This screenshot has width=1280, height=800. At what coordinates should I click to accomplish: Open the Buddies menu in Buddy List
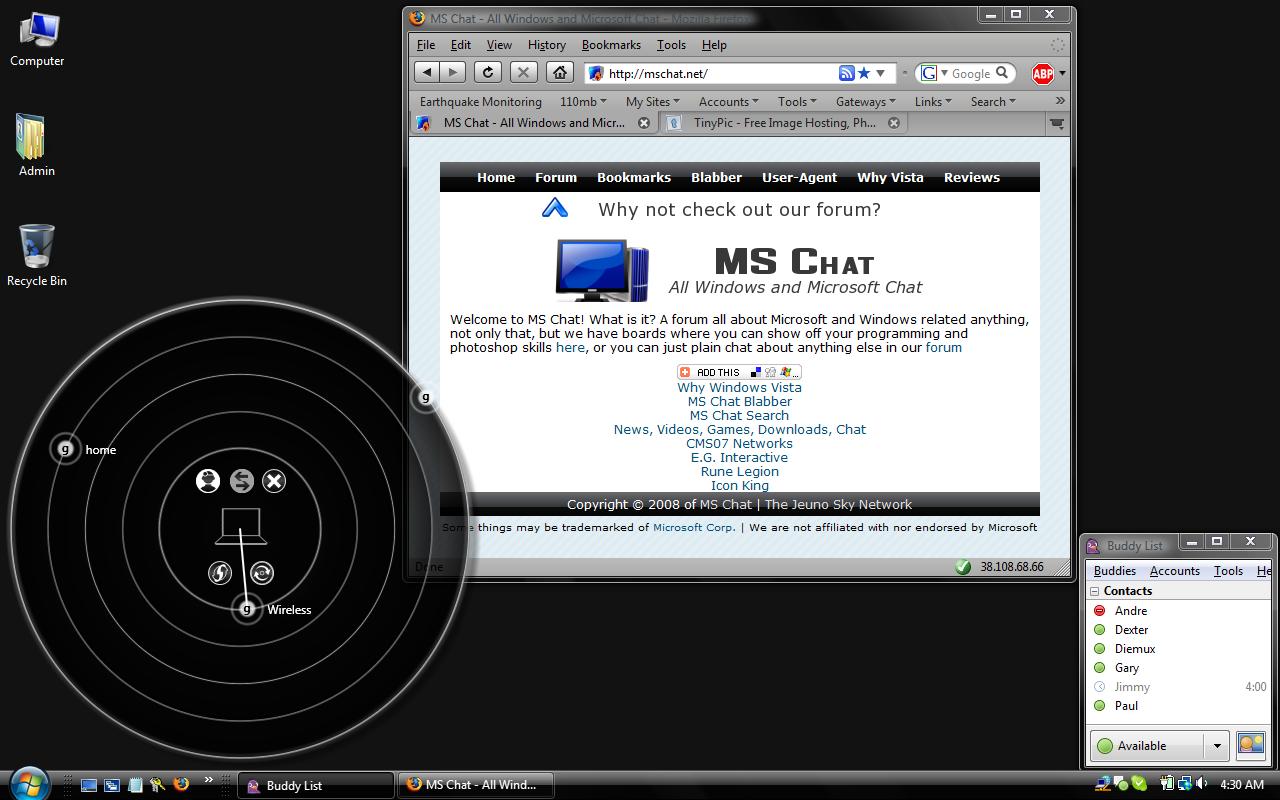coord(1115,571)
